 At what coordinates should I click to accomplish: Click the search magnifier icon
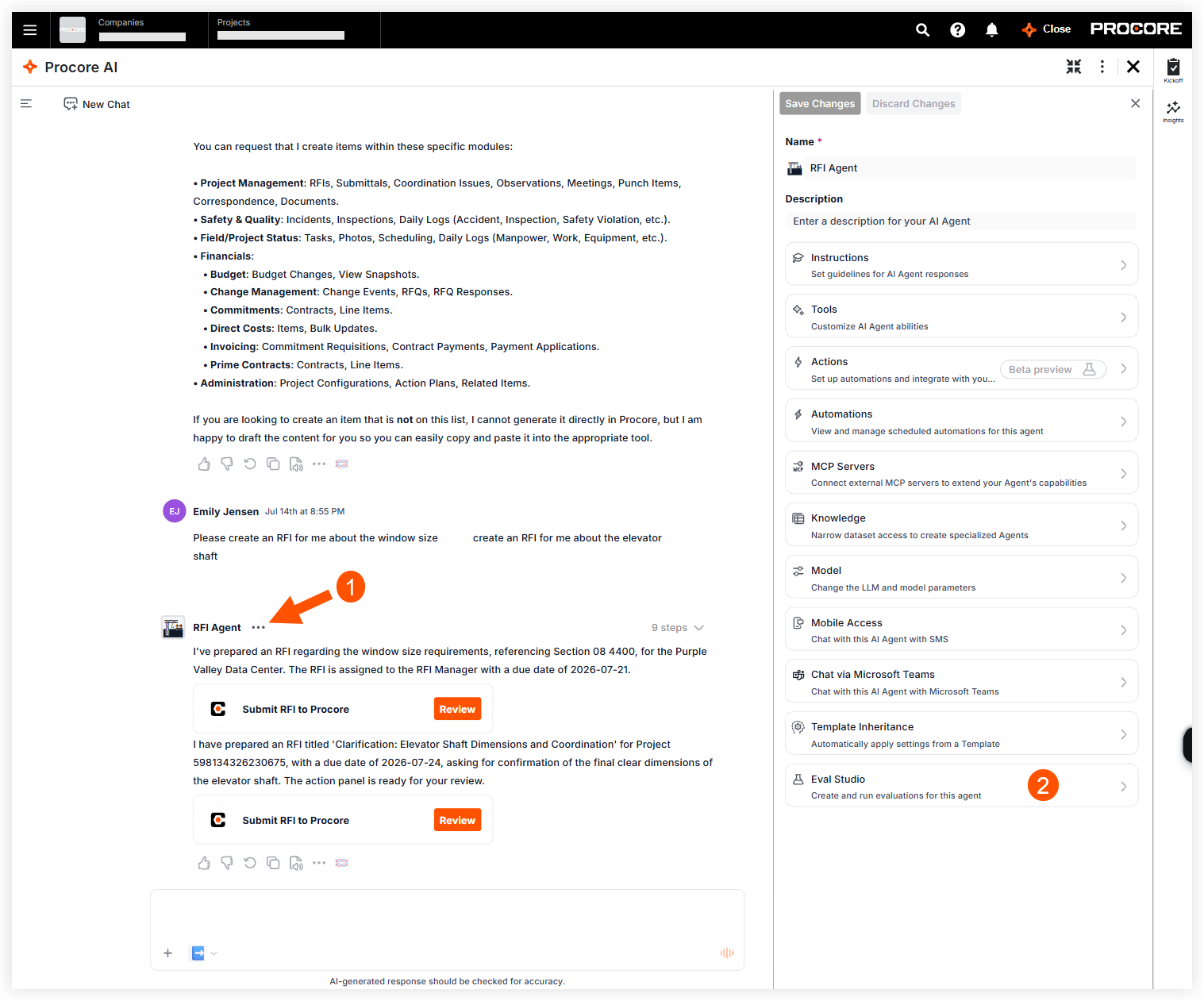click(x=922, y=30)
